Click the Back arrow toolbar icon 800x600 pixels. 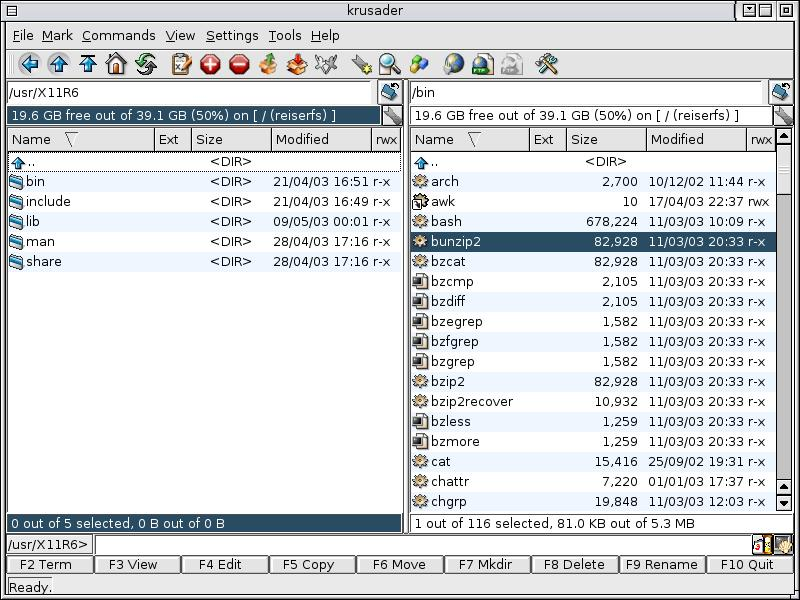[x=29, y=65]
